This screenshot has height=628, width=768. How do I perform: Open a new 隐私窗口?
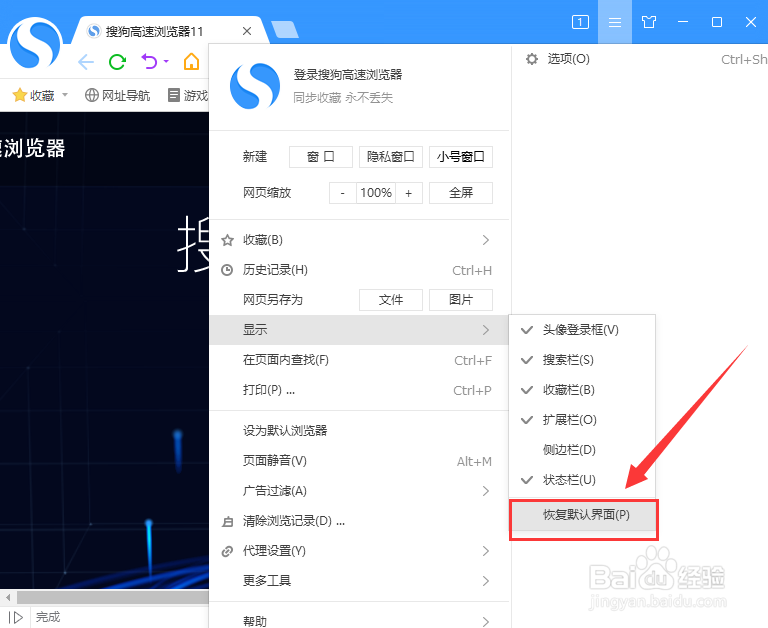391,157
